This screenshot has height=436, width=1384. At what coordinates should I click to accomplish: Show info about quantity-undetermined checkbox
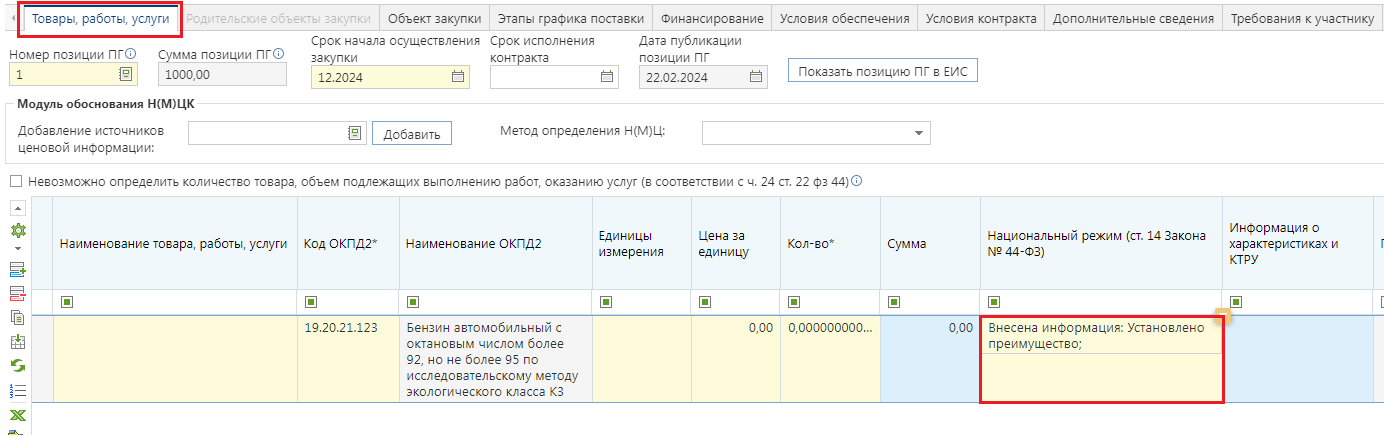point(857,181)
